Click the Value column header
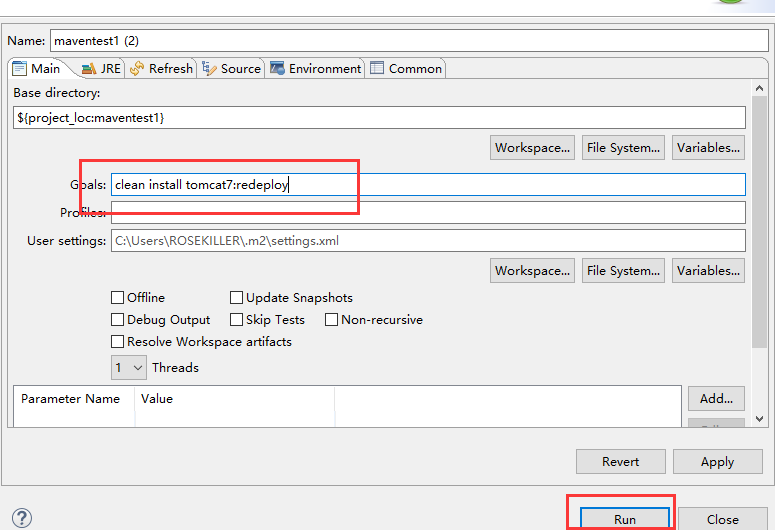 (x=235, y=398)
